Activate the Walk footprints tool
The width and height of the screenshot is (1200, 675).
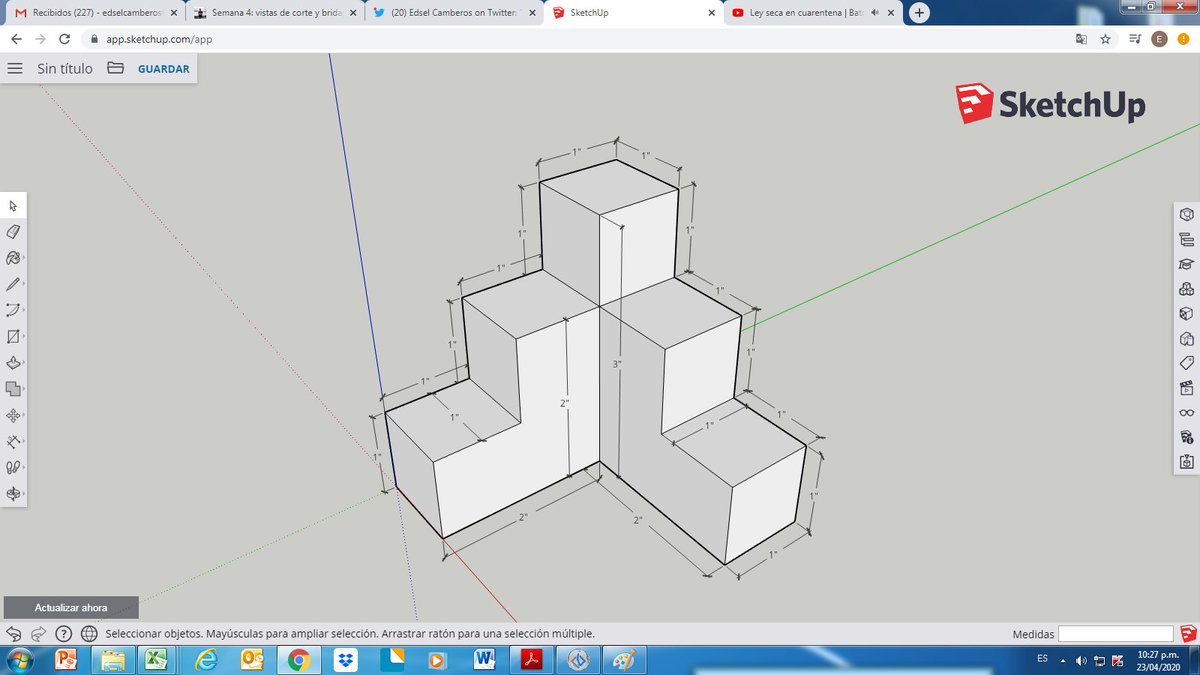[13, 467]
